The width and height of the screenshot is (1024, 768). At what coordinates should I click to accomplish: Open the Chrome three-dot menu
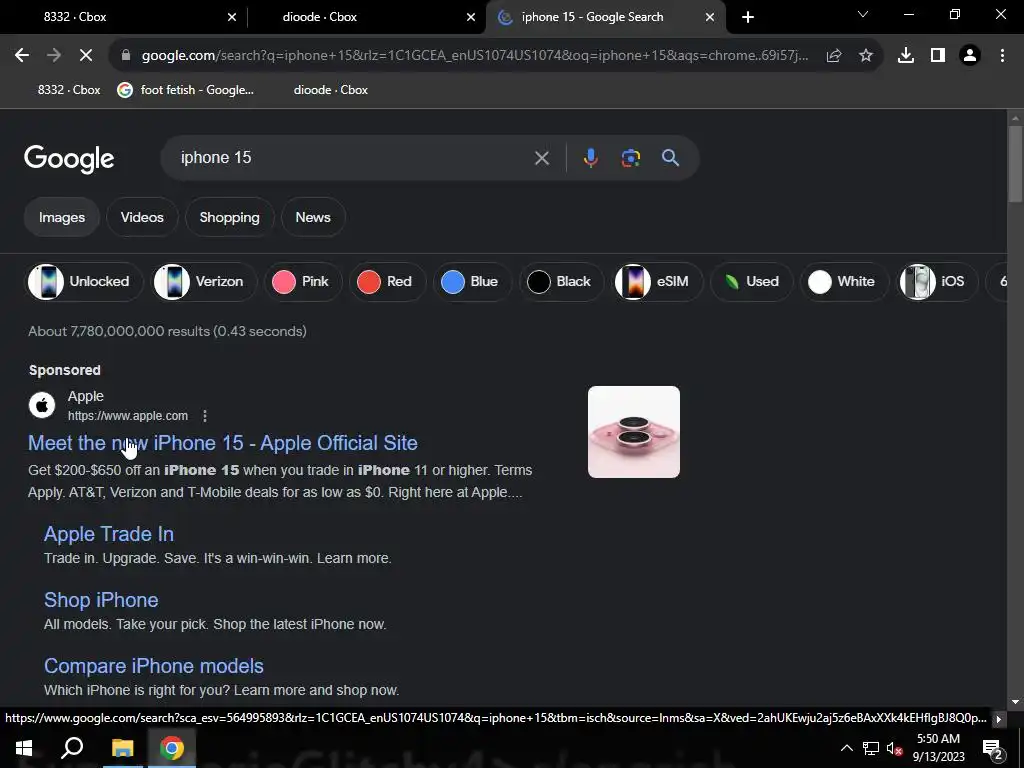click(1002, 56)
